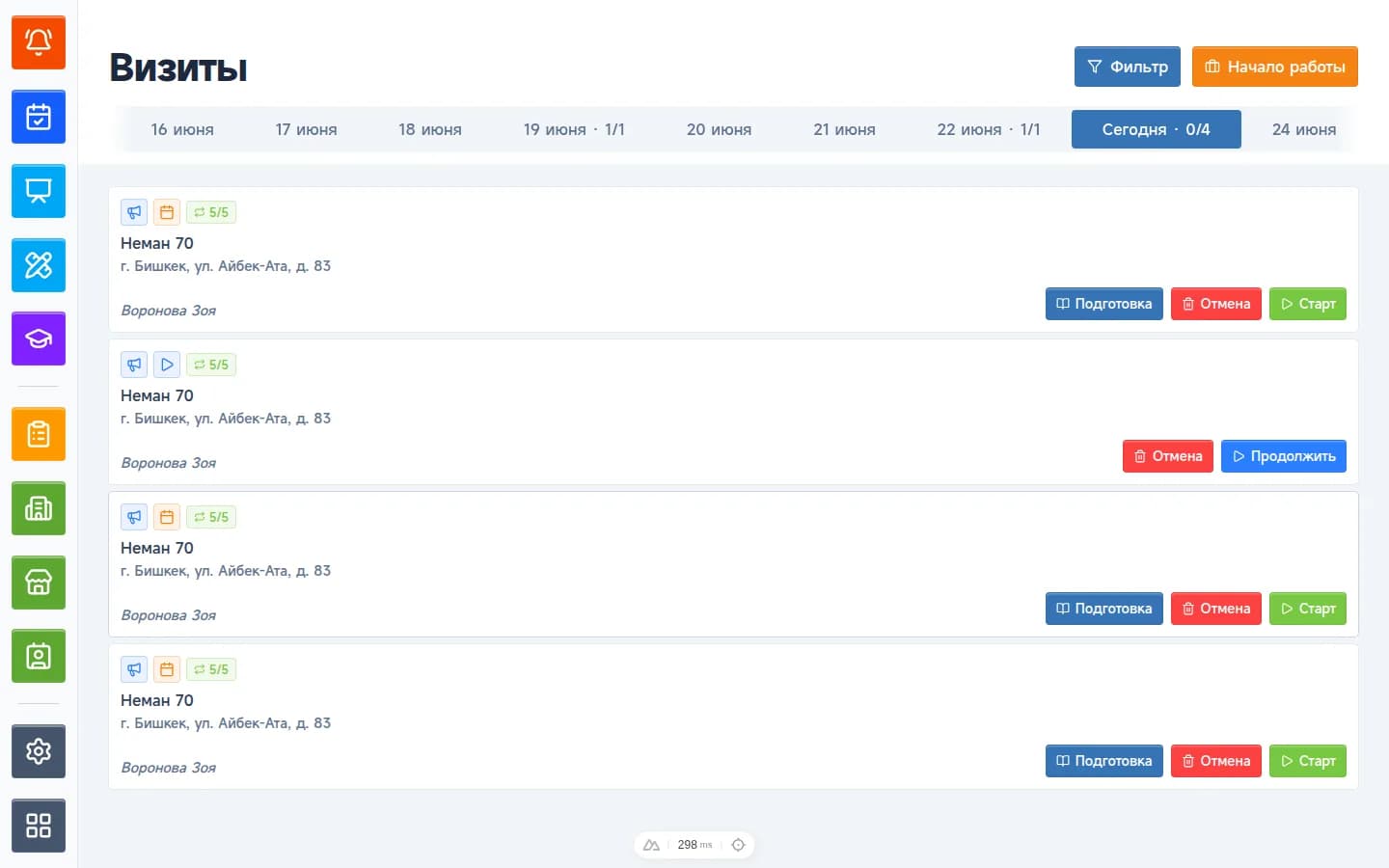Start the first visit with Старт
Viewport: 1389px width, 868px height.
(1308, 304)
